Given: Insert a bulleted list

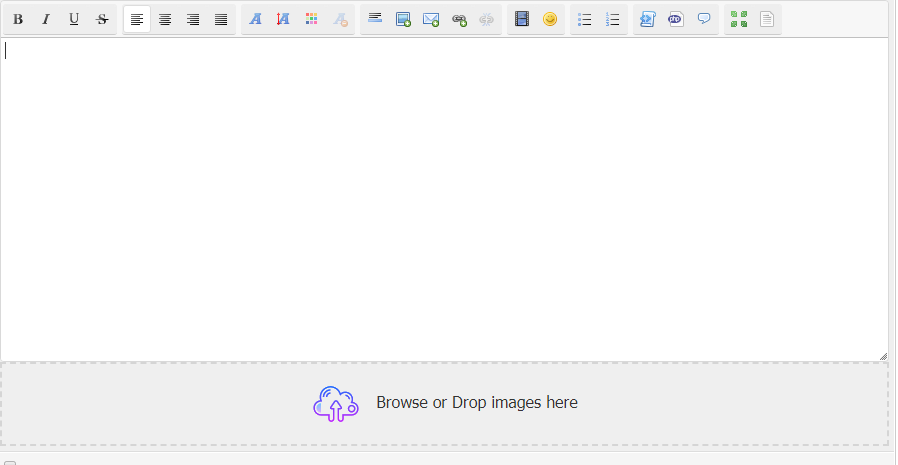Looking at the screenshot, I should click(x=585, y=19).
